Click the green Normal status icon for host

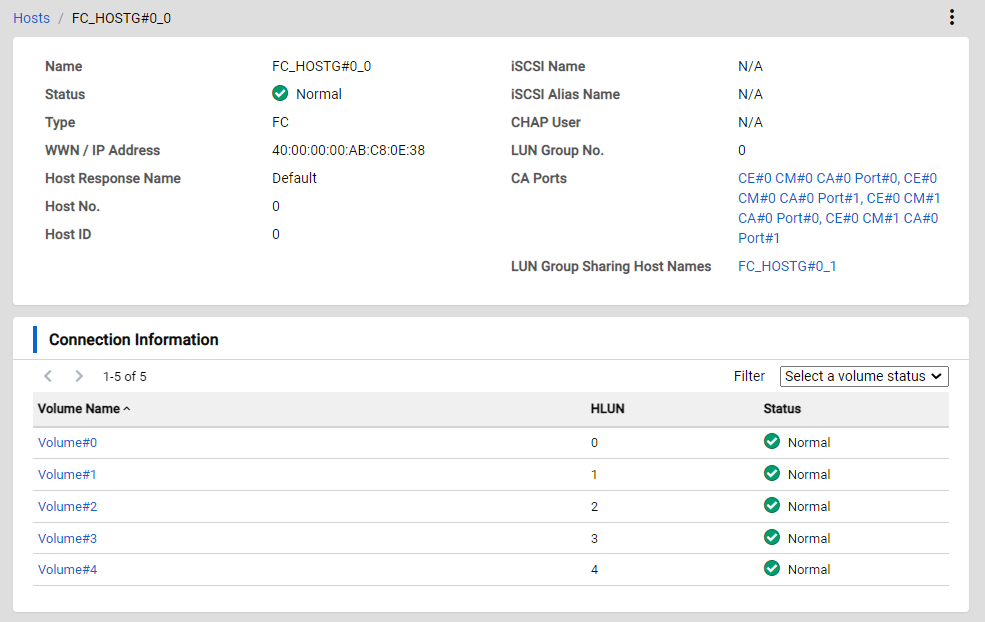tap(280, 94)
